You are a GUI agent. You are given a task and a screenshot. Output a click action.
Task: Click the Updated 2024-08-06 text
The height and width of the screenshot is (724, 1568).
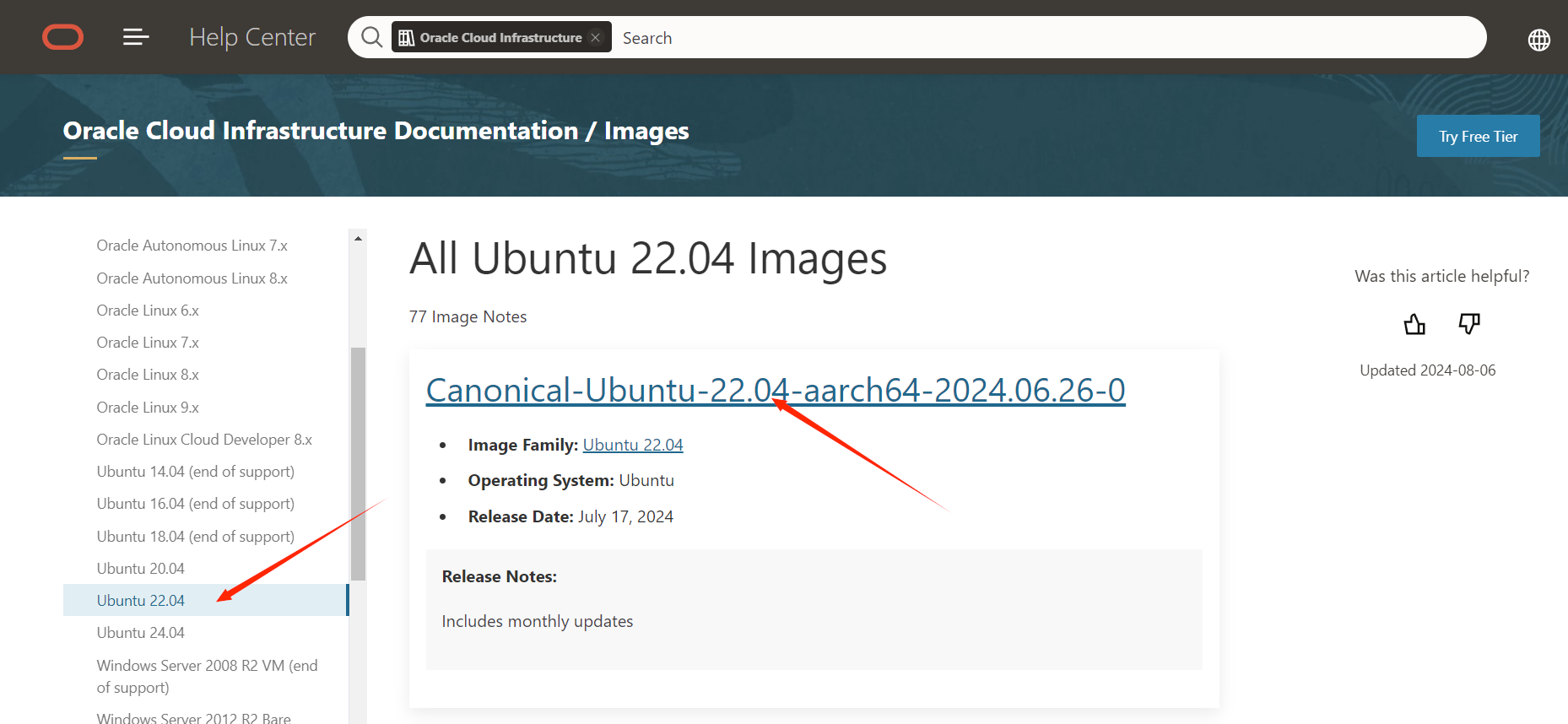[x=1428, y=370]
